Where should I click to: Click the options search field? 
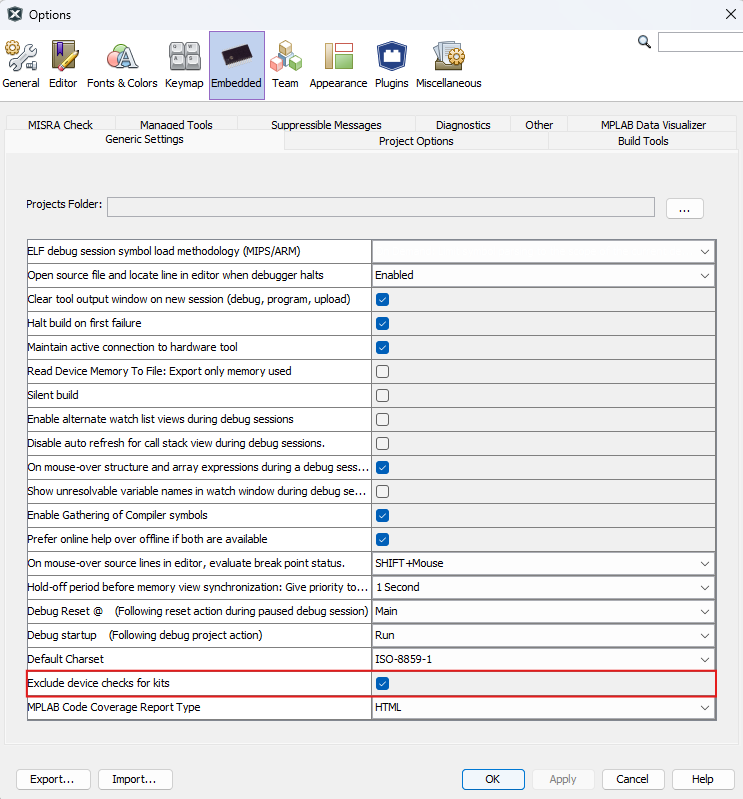coord(699,42)
